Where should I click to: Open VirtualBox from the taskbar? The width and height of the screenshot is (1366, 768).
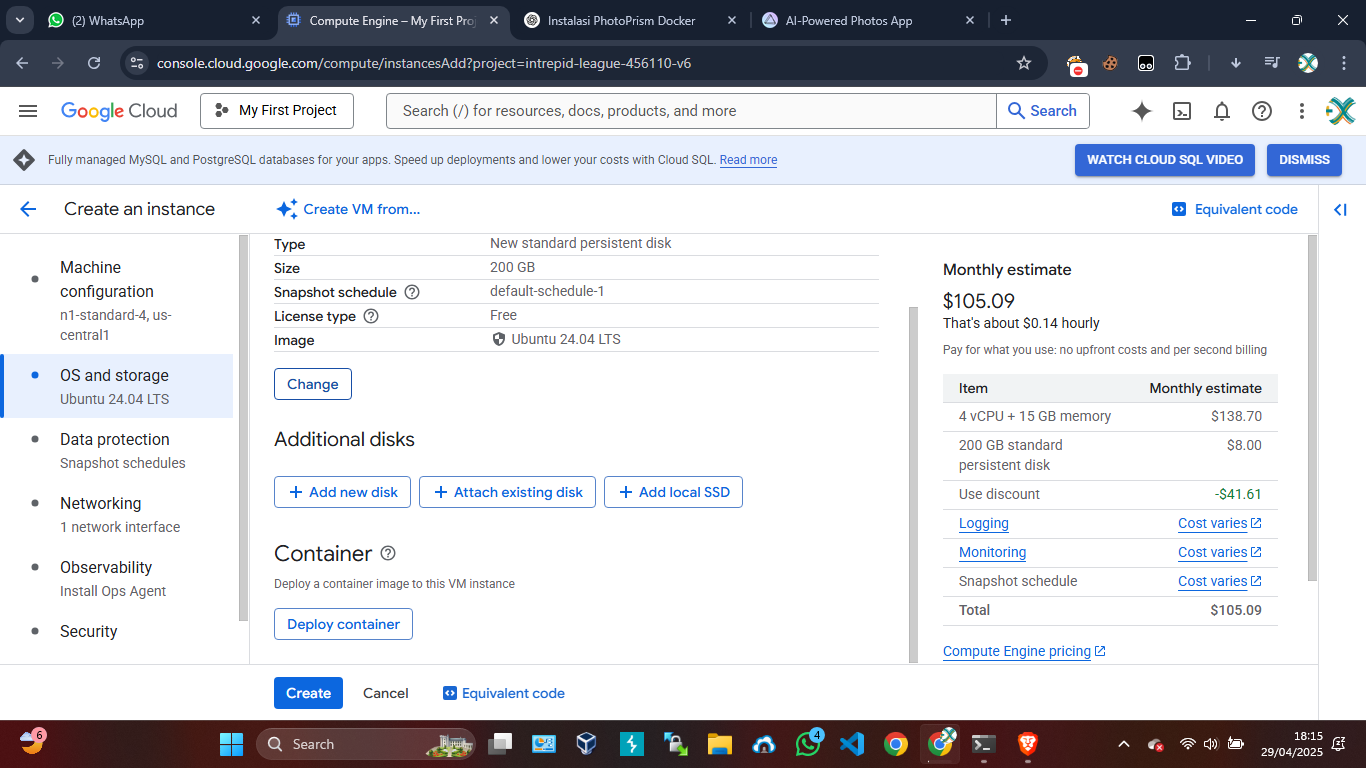586,744
